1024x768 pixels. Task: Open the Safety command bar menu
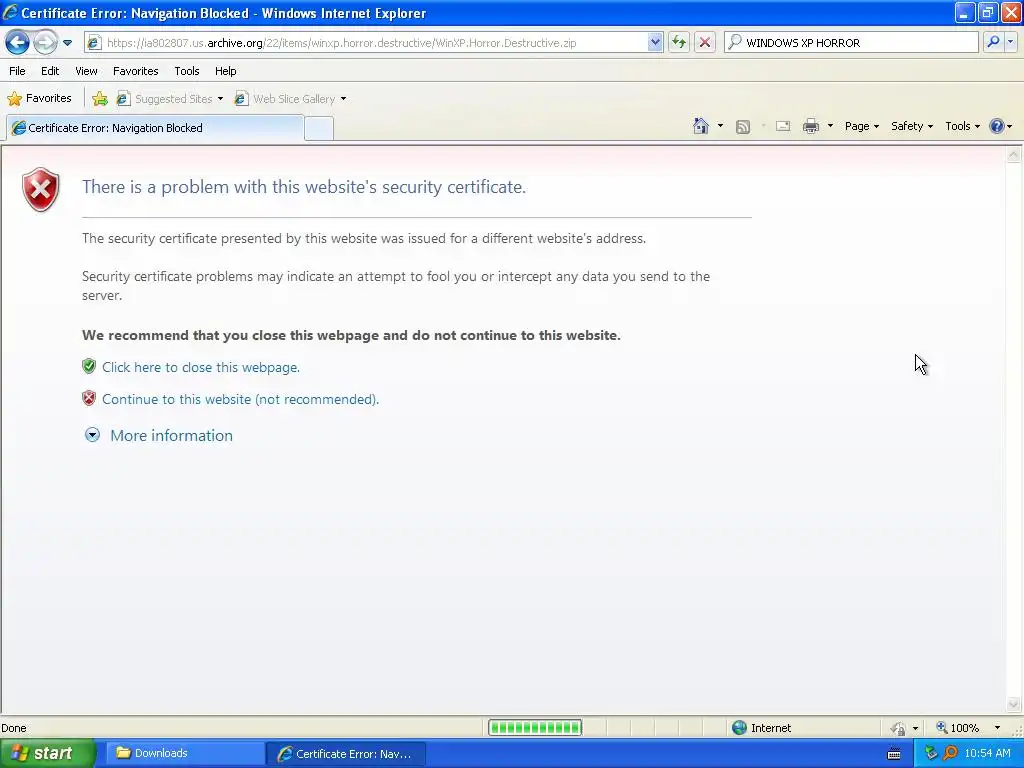(912, 127)
